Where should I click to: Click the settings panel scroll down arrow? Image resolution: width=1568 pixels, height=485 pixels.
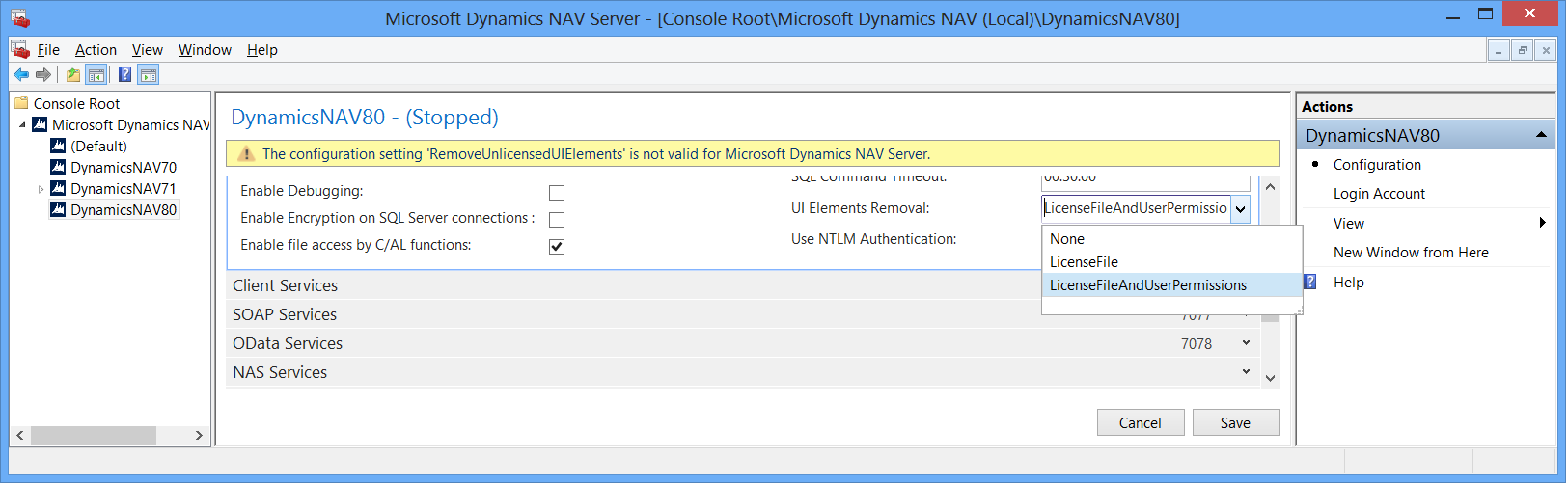pos(1271,378)
